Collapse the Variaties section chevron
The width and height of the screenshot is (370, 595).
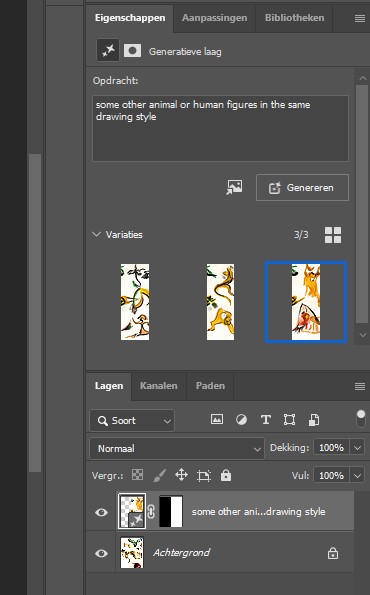(x=96, y=234)
